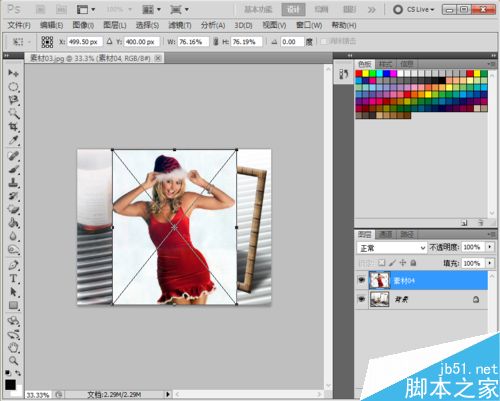Select the Eyedropper tool
The image size is (500, 401).
coord(13,140)
